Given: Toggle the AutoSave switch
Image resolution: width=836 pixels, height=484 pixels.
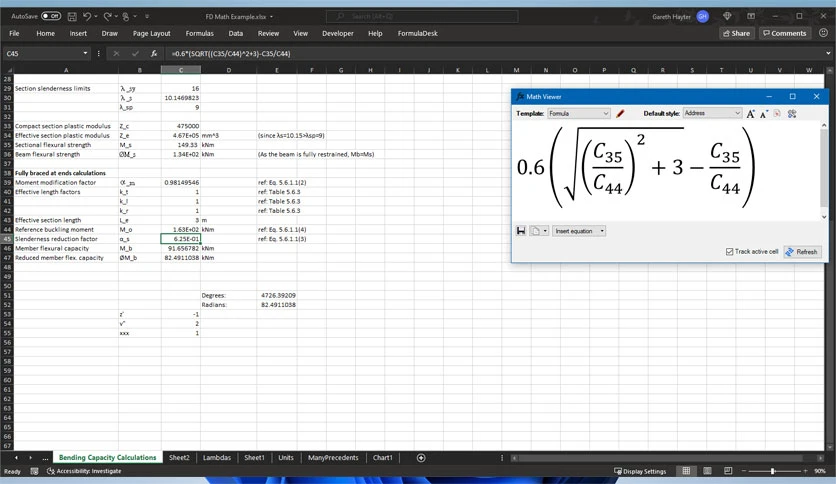Looking at the screenshot, I should tap(51, 17).
